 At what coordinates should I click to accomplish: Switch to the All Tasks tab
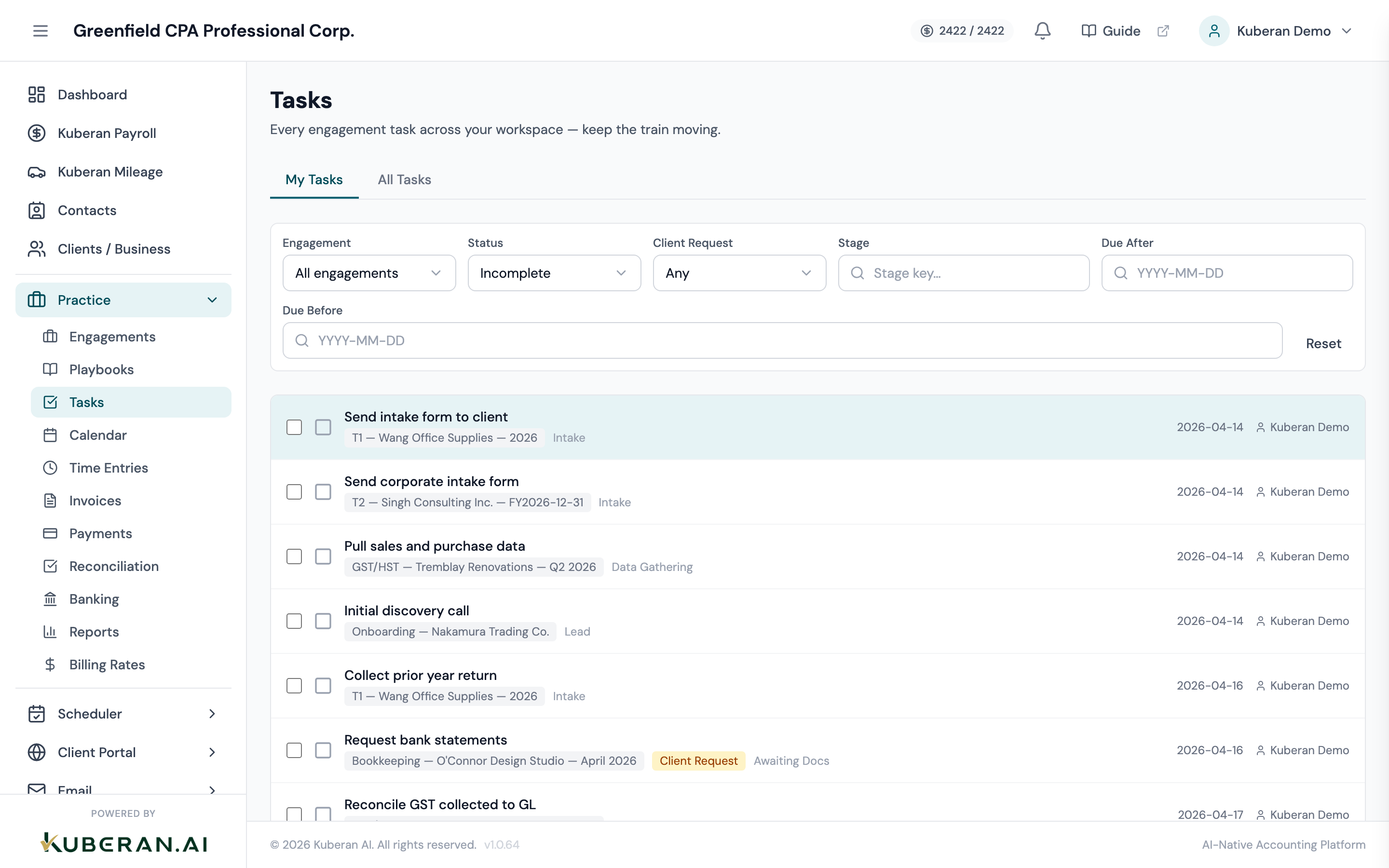tap(404, 180)
